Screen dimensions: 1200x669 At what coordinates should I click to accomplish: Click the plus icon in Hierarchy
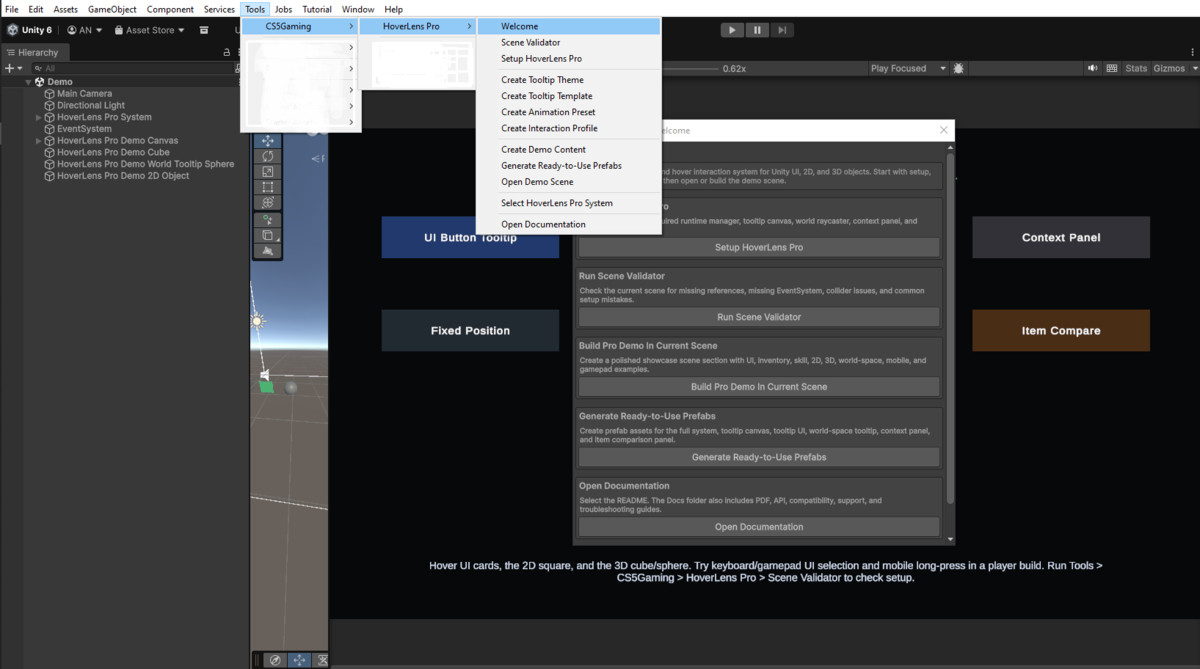point(8,68)
